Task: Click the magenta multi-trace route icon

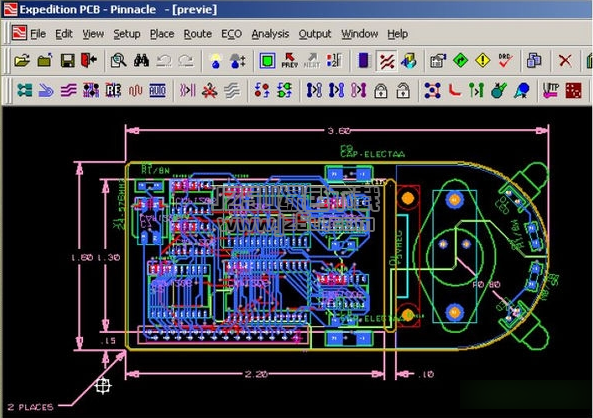Action: click(x=68, y=90)
